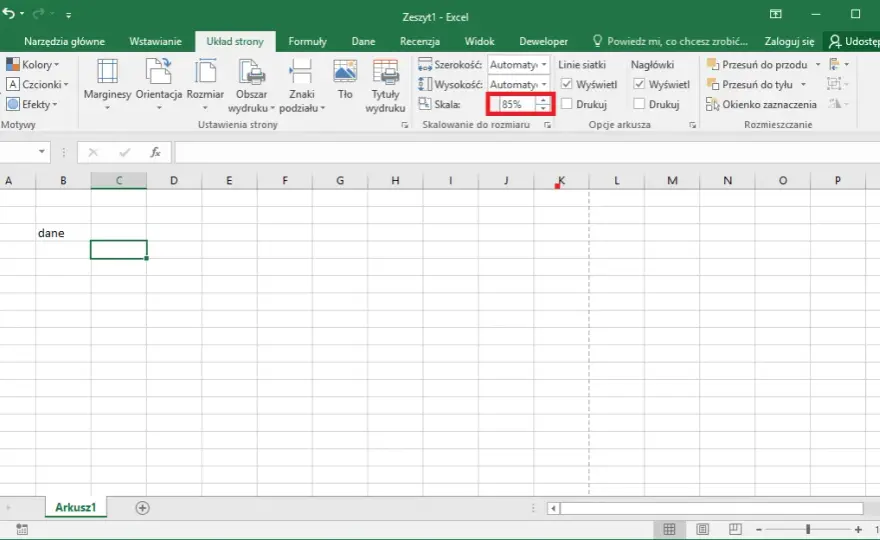Launch the Opcje arkusza dialog launcher
This screenshot has width=880, height=540.
693,125
